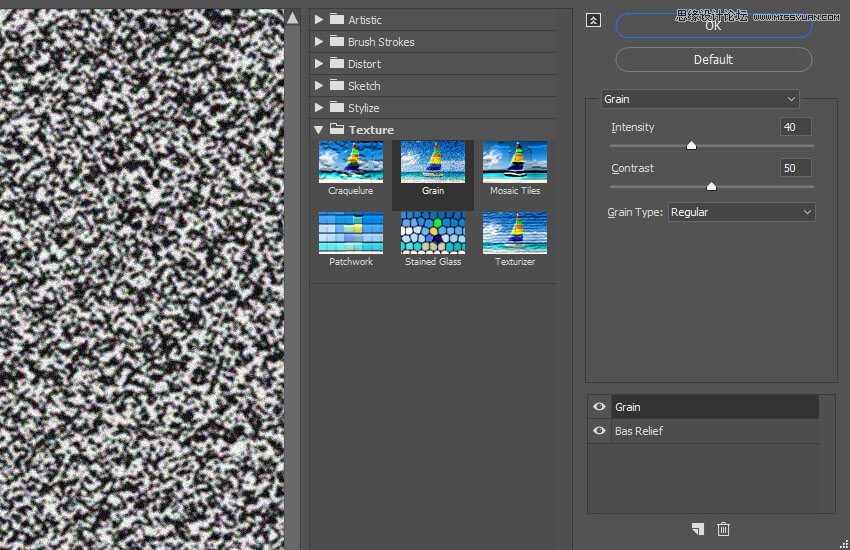Hide the Grain effect layer

[x=599, y=407]
